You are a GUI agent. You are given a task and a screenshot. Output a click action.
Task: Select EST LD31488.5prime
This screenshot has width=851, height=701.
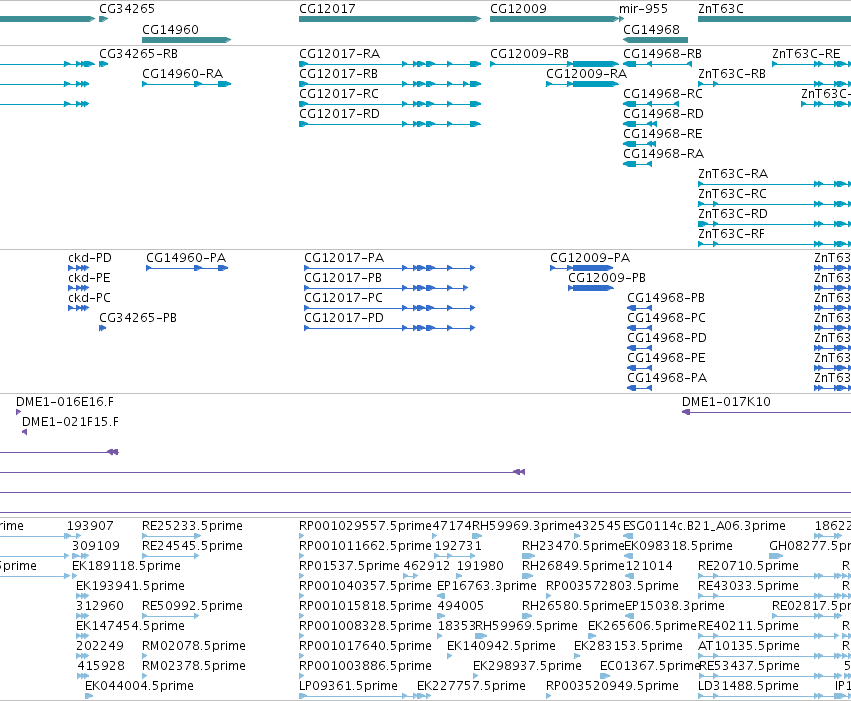(x=748, y=686)
